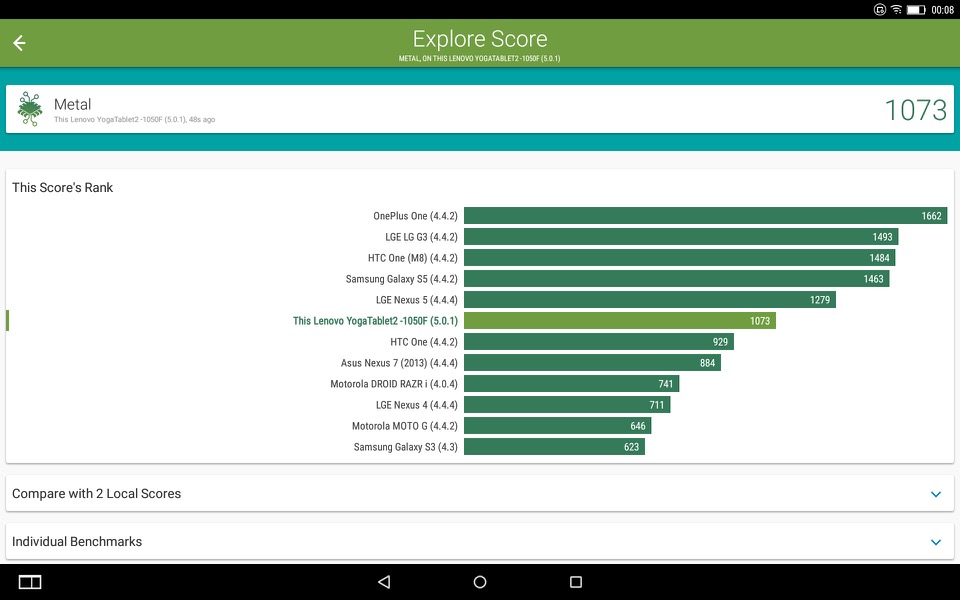Expand the Individual Benchmarks section
The height and width of the screenshot is (600, 960).
[480, 541]
